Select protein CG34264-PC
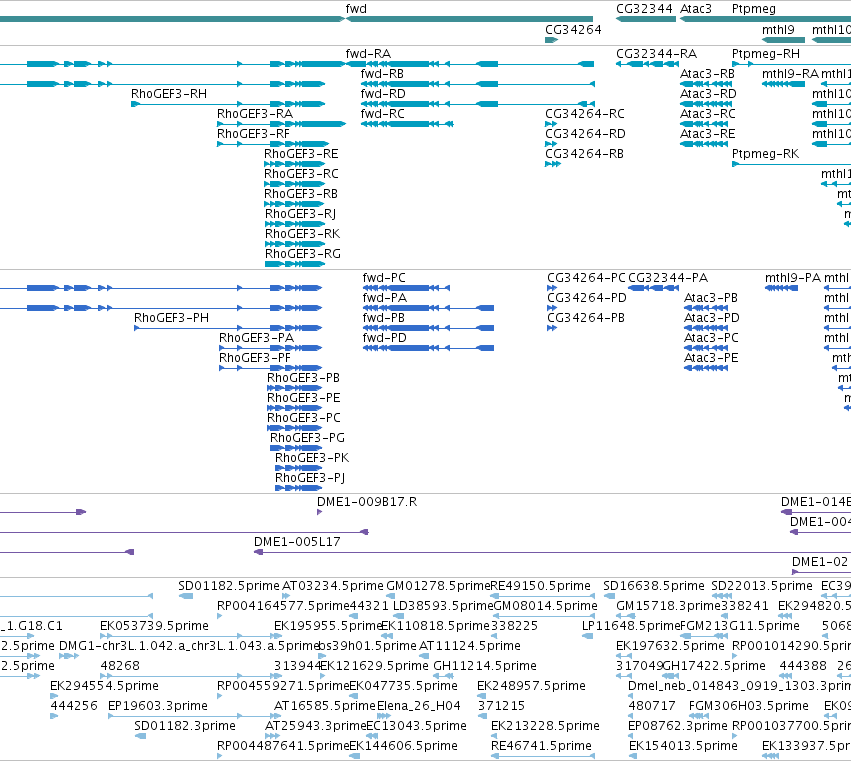Image resolution: width=851 pixels, height=761 pixels. [x=552, y=288]
